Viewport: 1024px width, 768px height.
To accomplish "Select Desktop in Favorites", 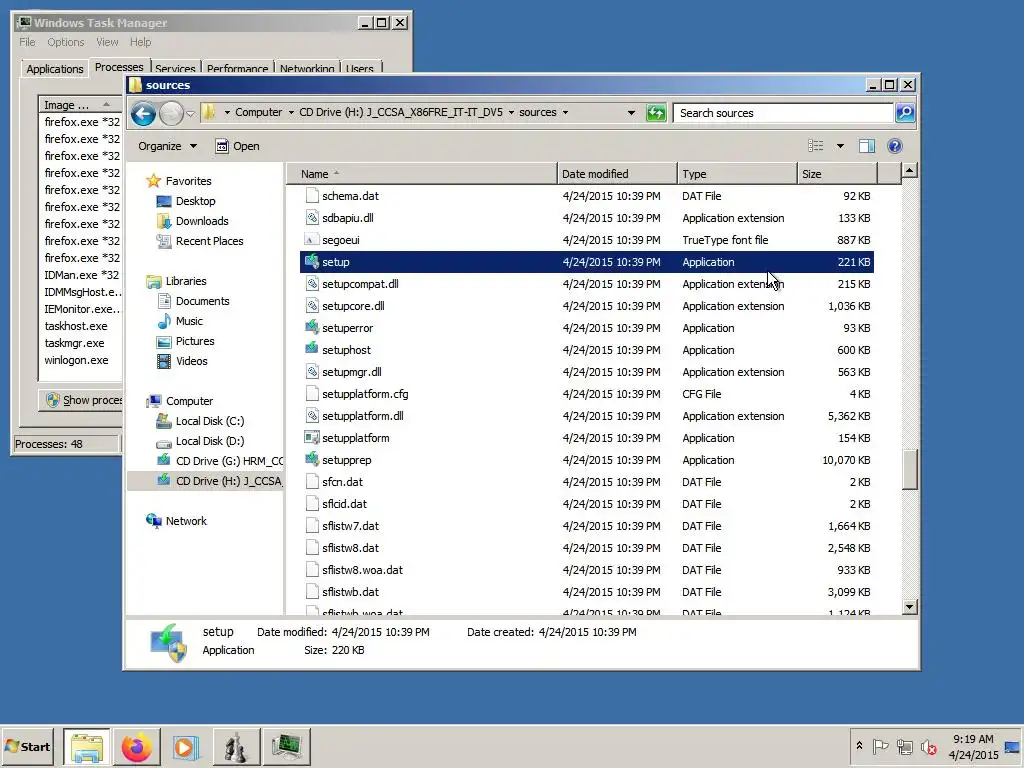I will pos(195,201).
